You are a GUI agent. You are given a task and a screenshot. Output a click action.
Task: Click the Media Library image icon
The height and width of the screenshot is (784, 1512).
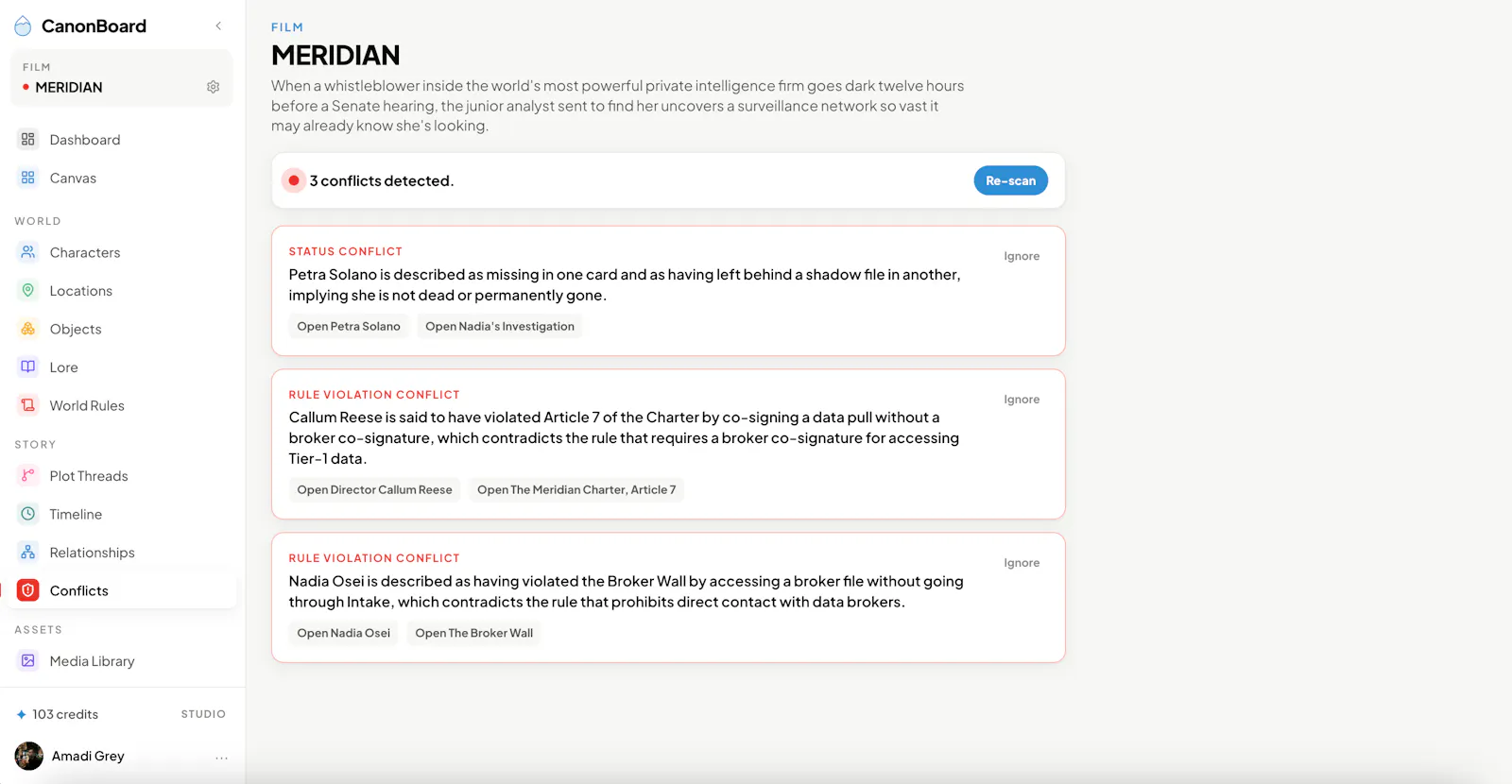(x=28, y=661)
